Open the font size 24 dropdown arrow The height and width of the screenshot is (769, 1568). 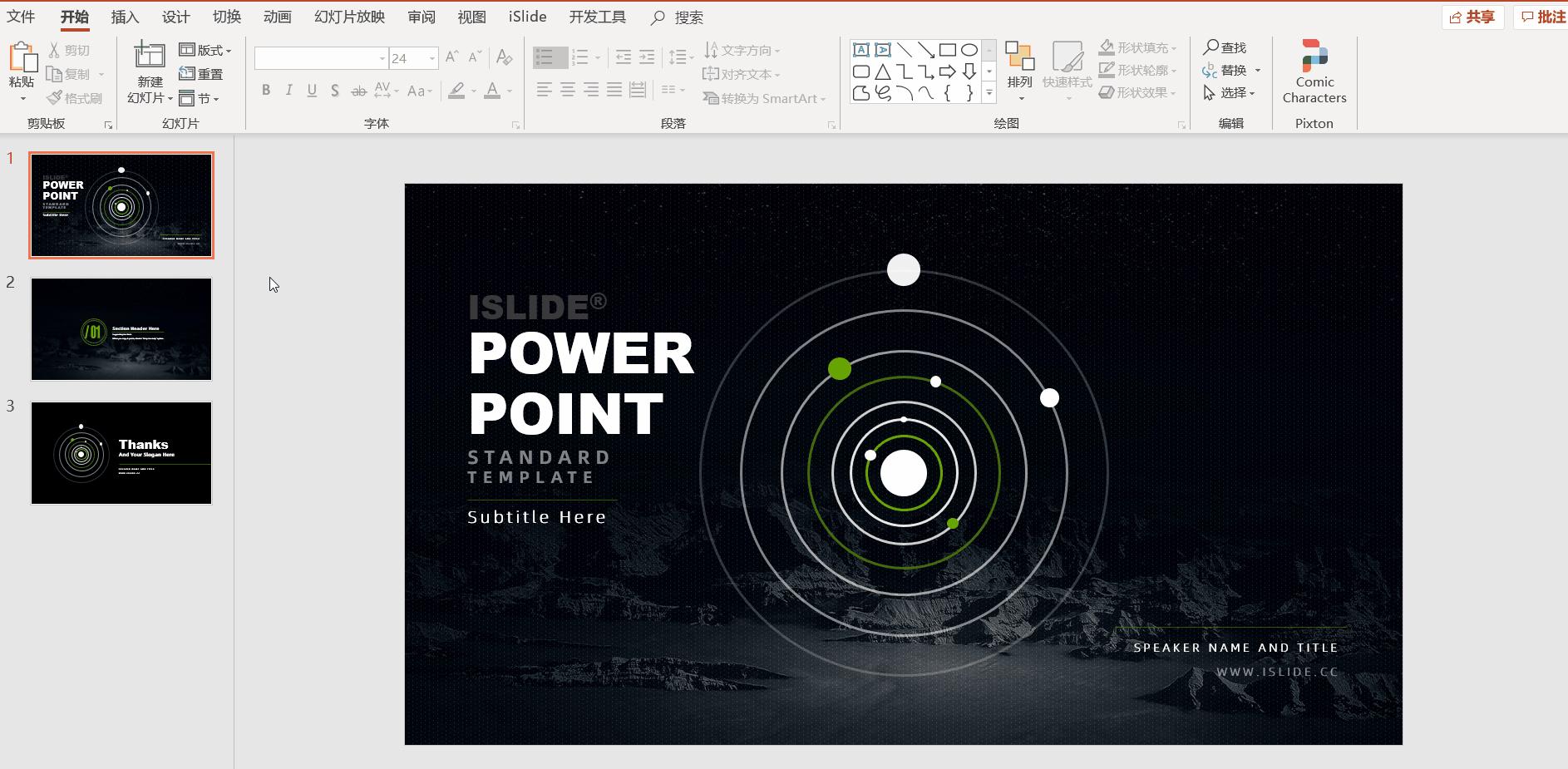click(x=432, y=58)
